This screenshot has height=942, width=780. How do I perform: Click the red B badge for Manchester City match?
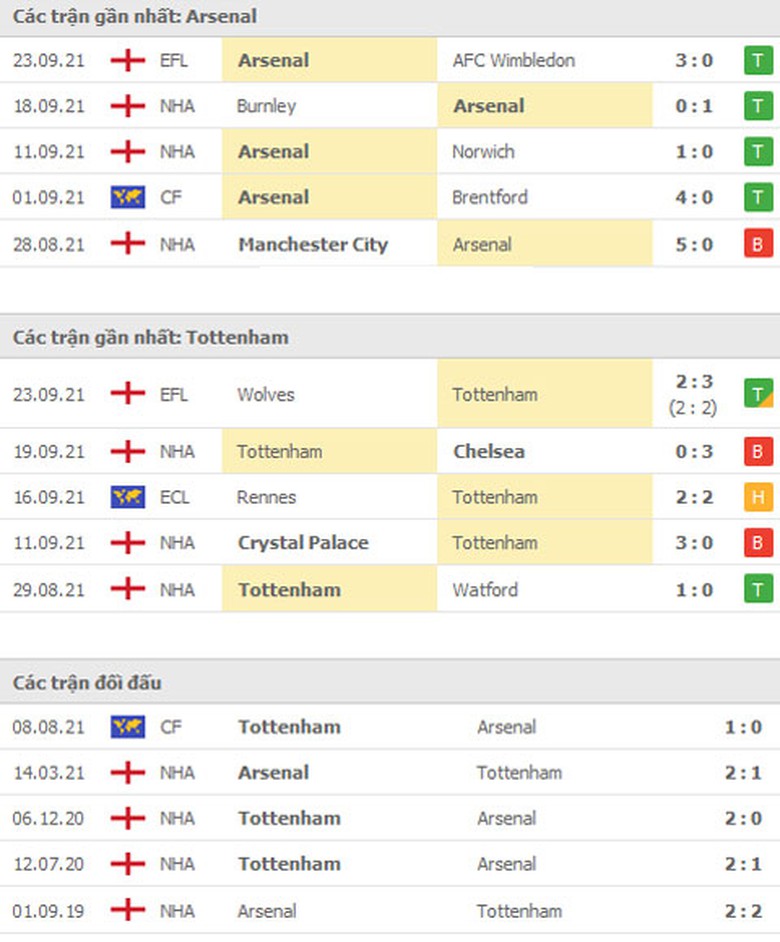pyautogui.click(x=758, y=244)
